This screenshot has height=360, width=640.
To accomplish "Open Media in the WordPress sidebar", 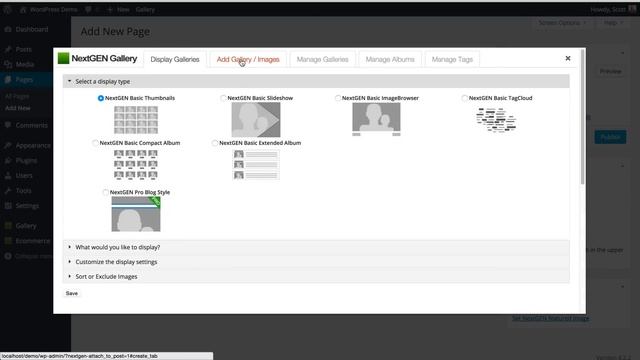I will pos(25,64).
